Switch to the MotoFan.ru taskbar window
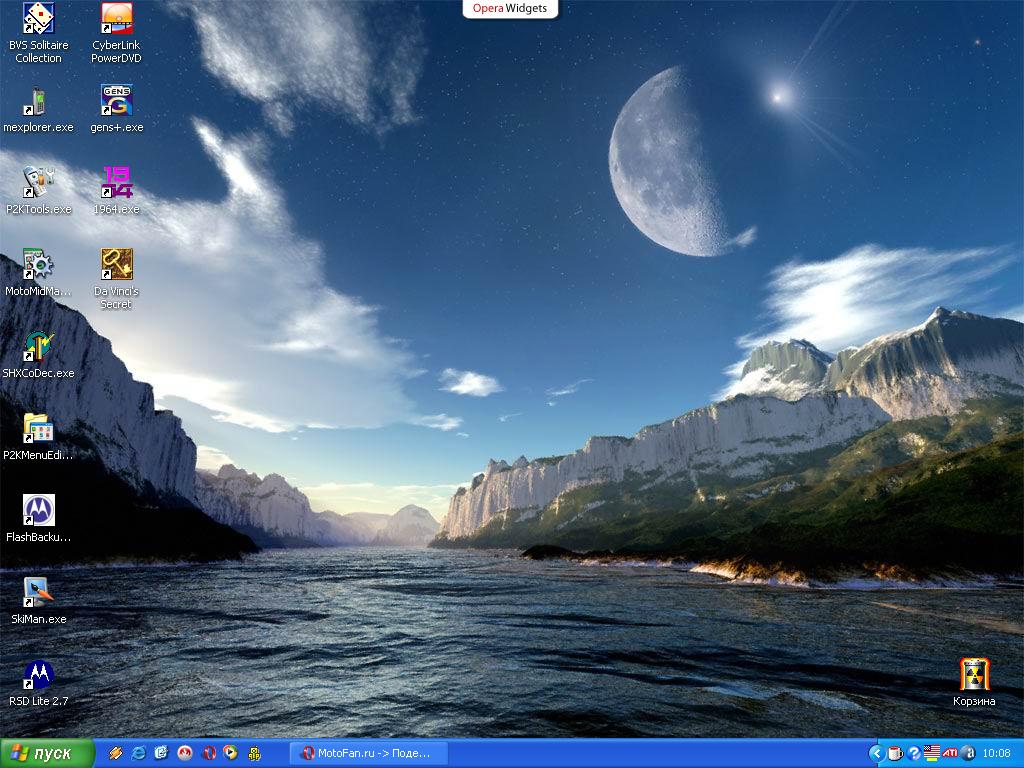Image resolution: width=1024 pixels, height=768 pixels. 368,754
